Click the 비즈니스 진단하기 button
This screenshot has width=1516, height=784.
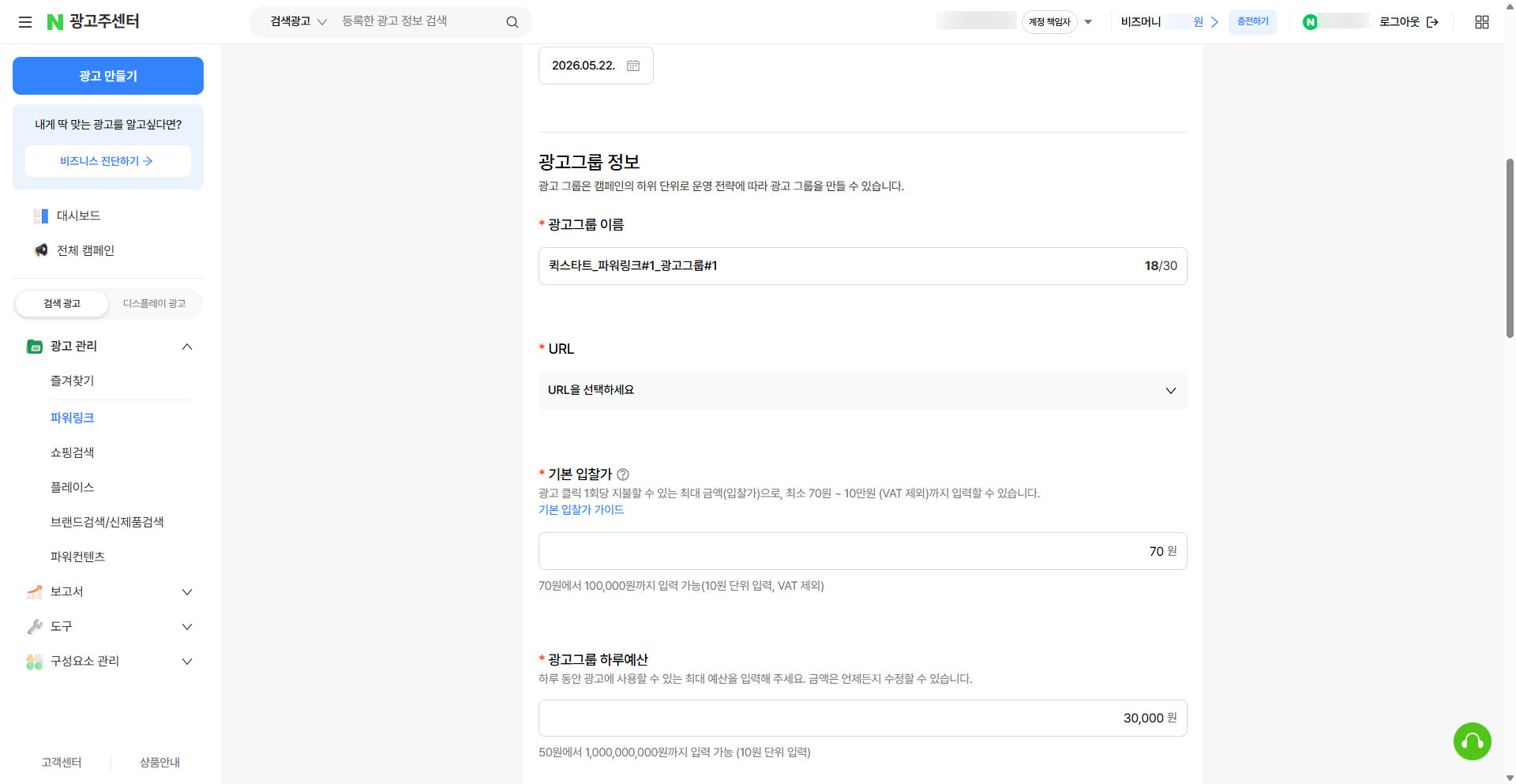(x=108, y=161)
